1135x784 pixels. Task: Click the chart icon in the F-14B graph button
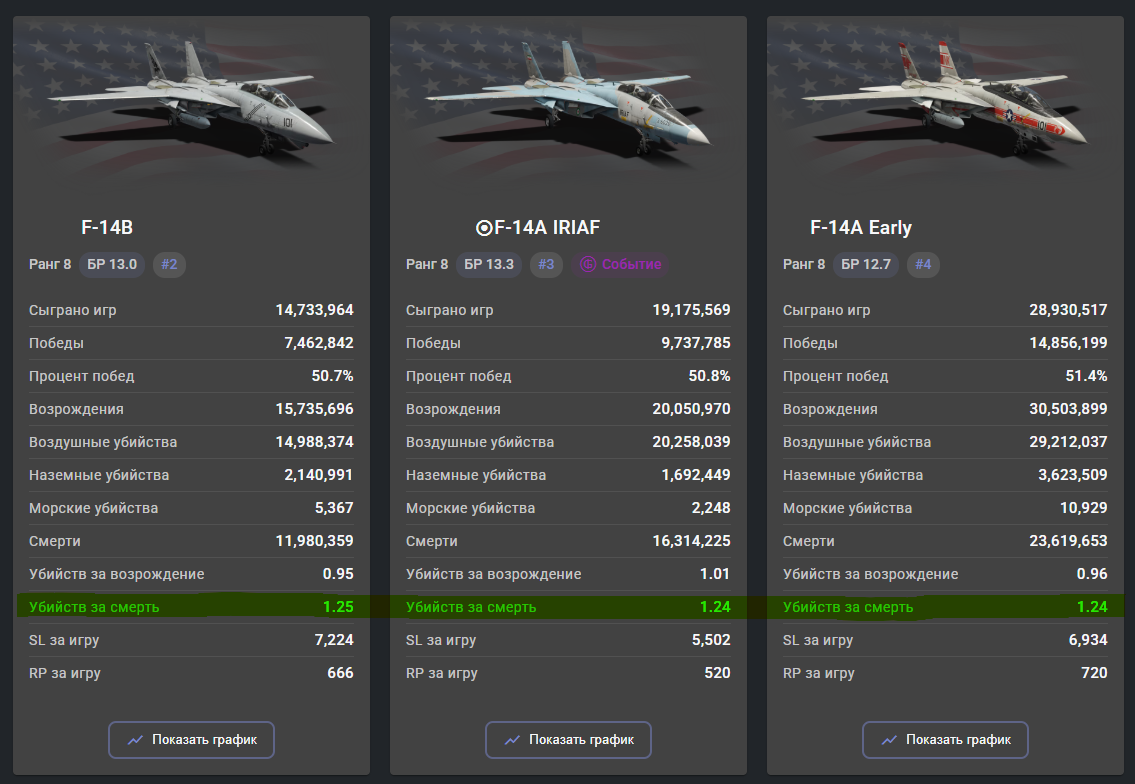135,740
